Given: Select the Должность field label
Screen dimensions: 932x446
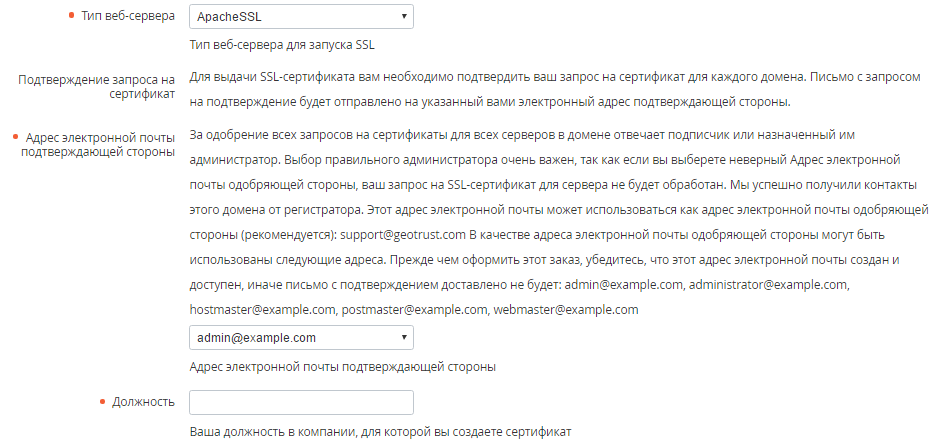Looking at the screenshot, I should pyautogui.click(x=143, y=402).
